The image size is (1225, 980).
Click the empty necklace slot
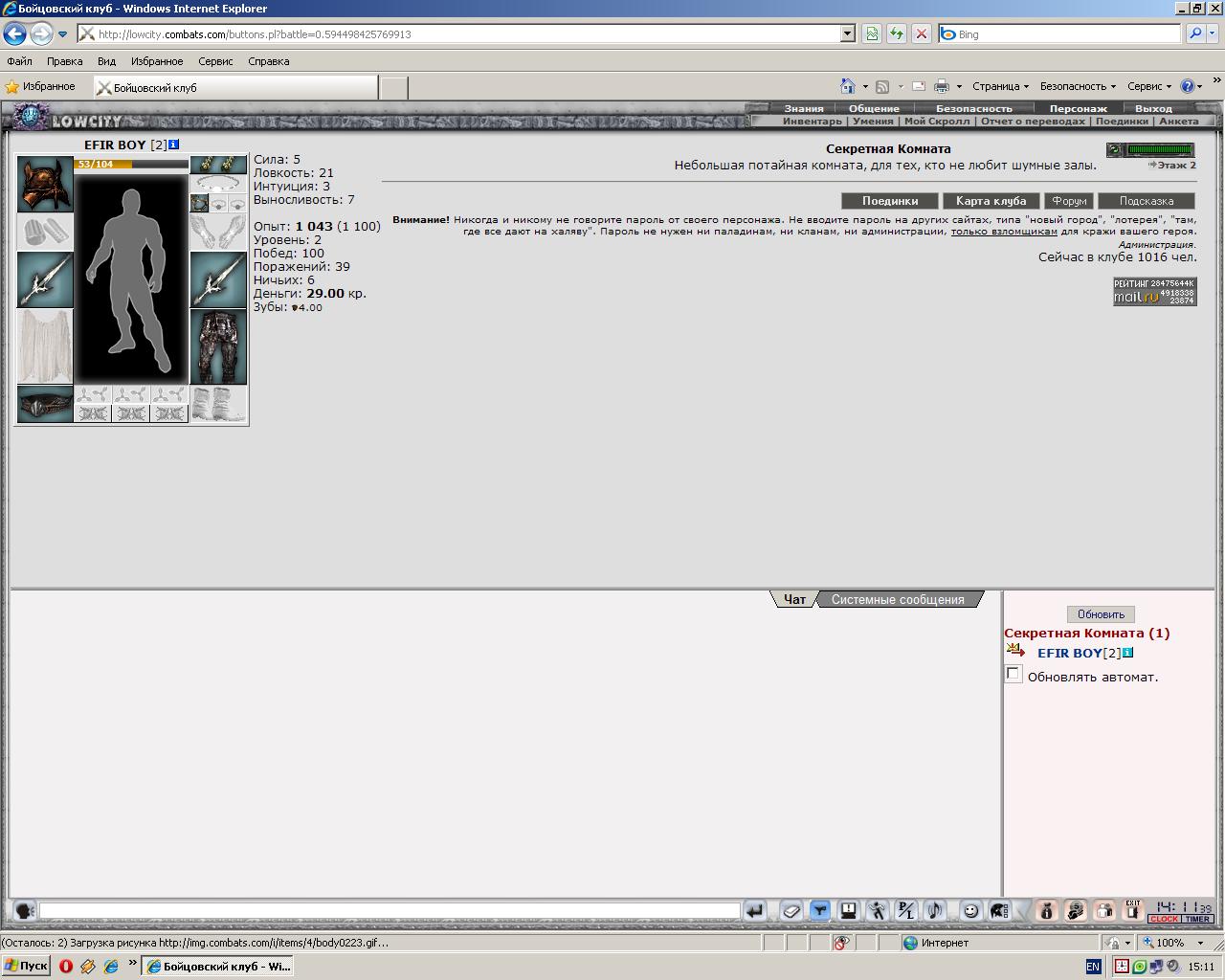point(218,184)
